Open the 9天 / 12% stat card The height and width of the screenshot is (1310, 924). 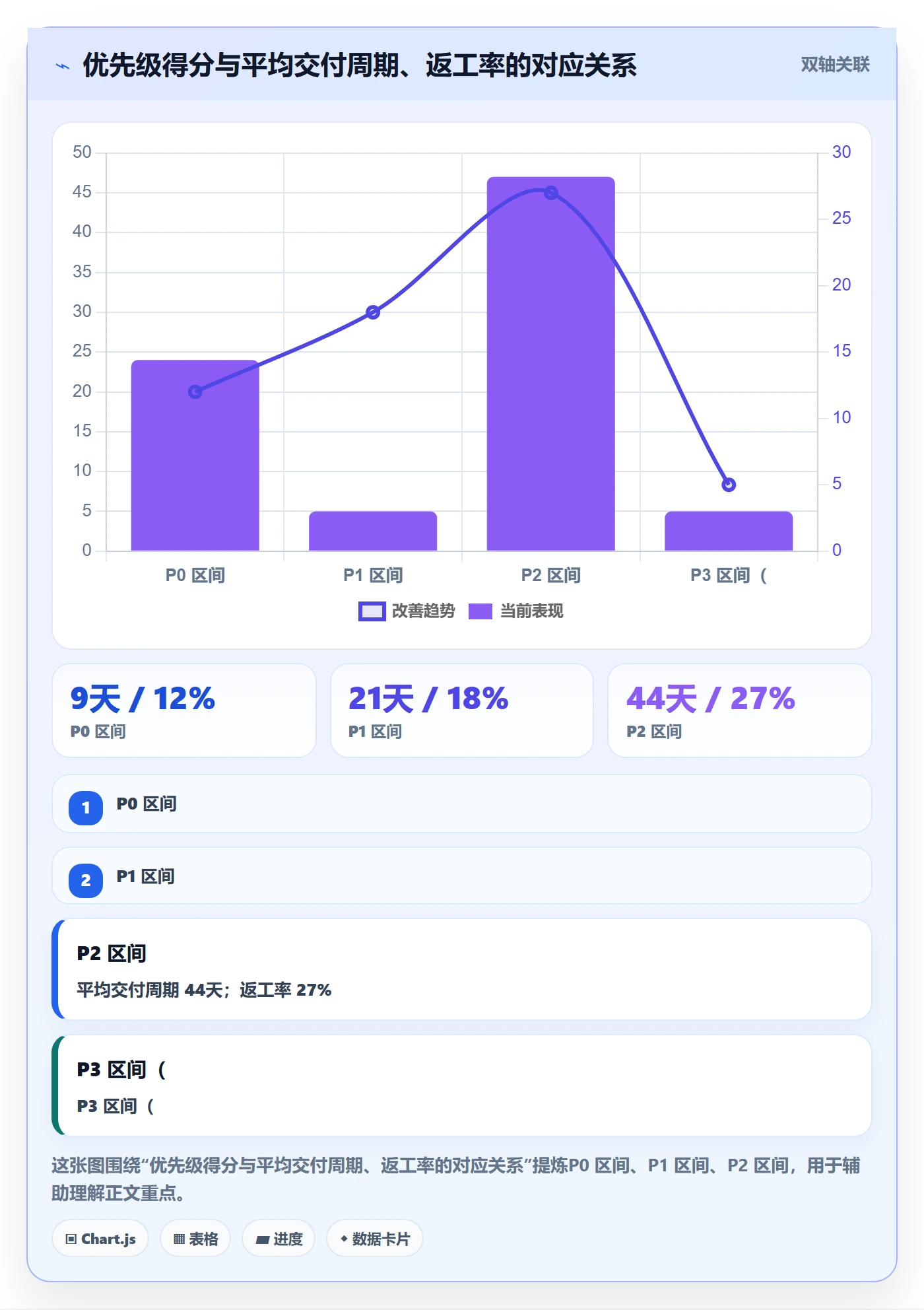click(184, 710)
